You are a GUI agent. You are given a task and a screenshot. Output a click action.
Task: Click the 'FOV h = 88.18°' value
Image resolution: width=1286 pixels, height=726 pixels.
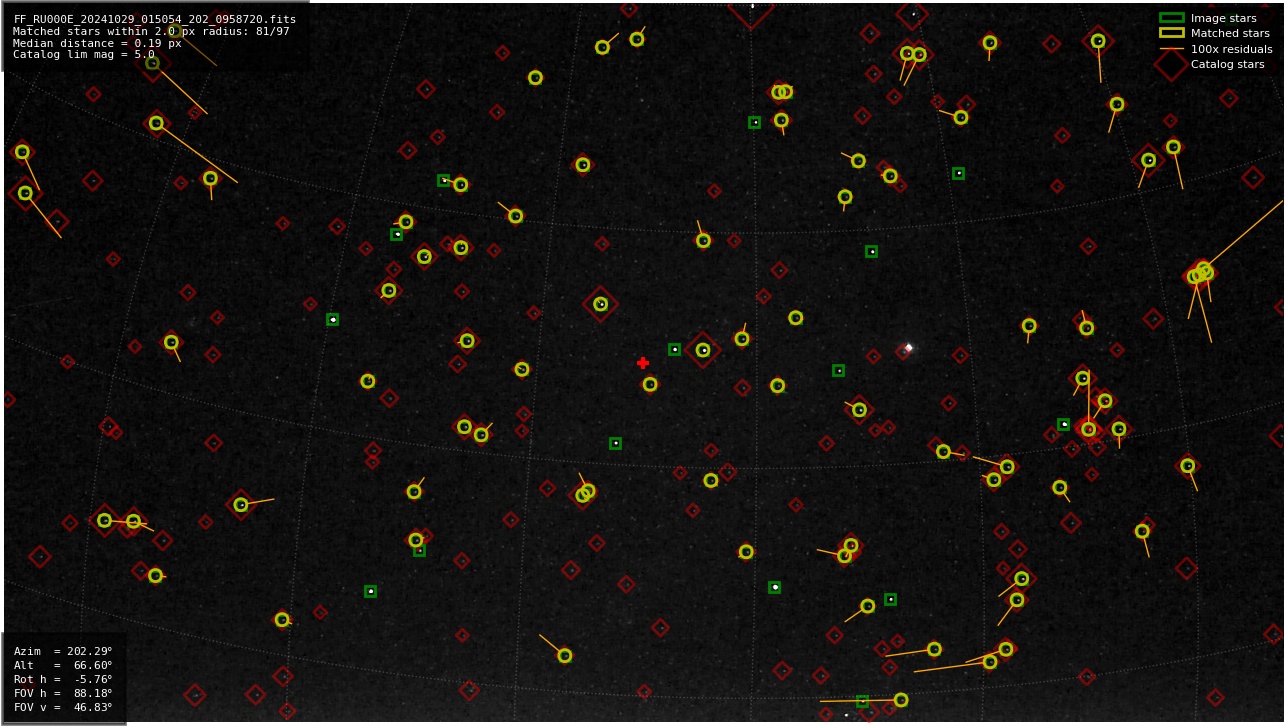pos(63,693)
